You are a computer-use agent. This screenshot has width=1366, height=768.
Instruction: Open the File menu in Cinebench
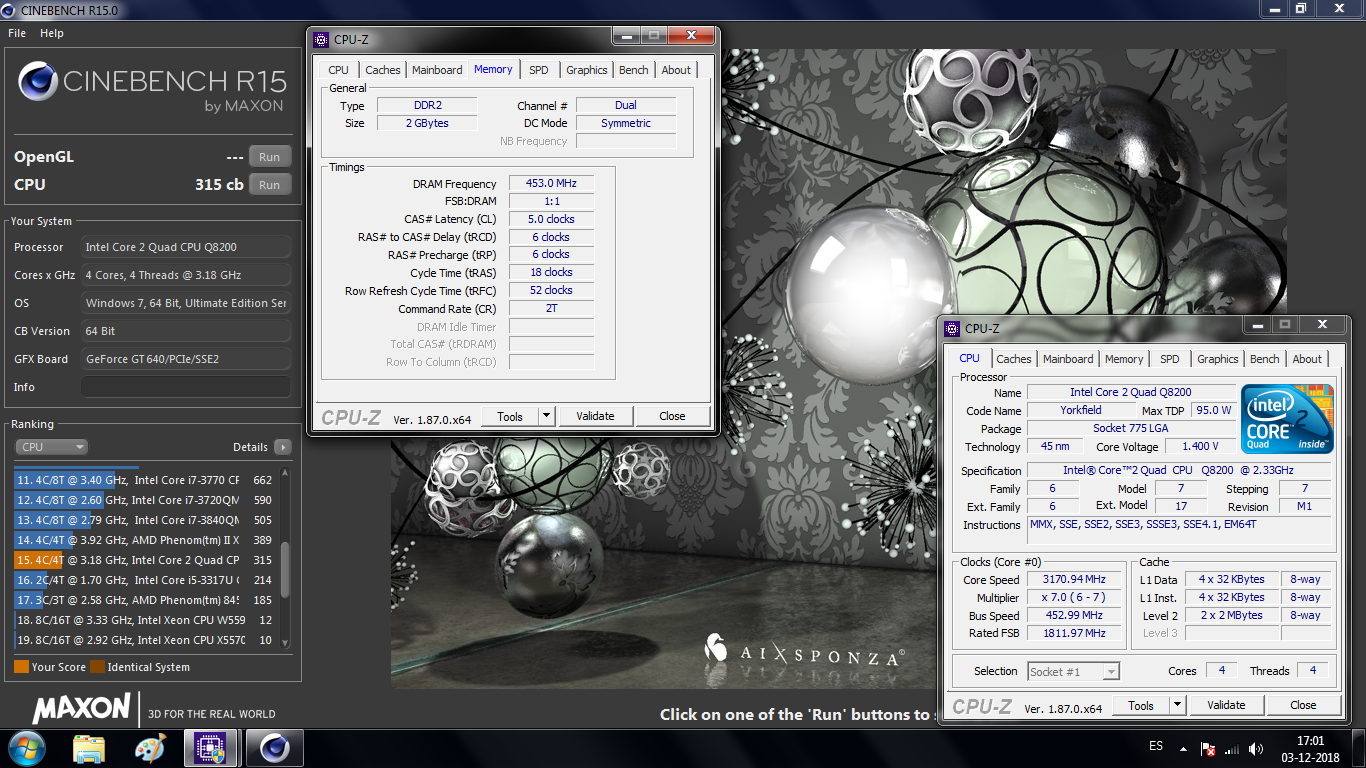pyautogui.click(x=17, y=33)
